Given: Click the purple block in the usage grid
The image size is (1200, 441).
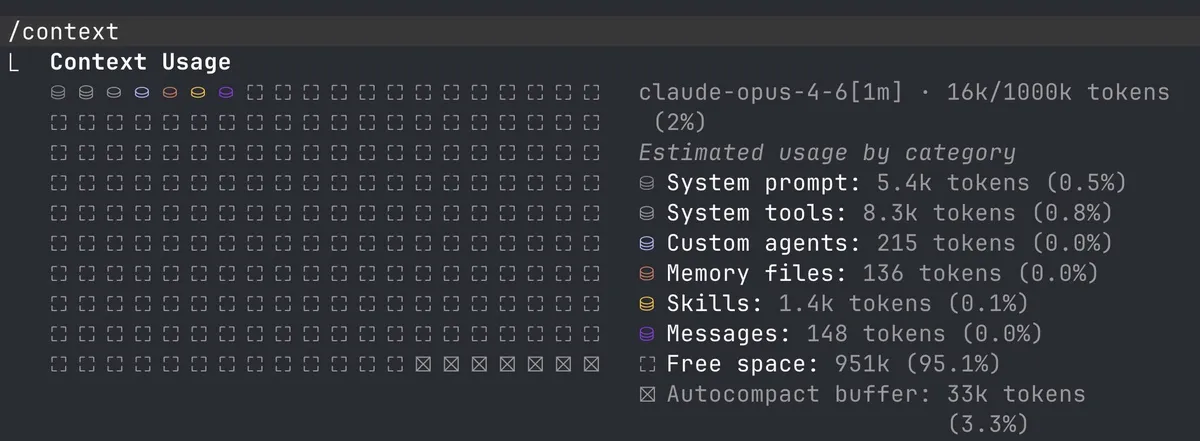Looking at the screenshot, I should point(226,93).
